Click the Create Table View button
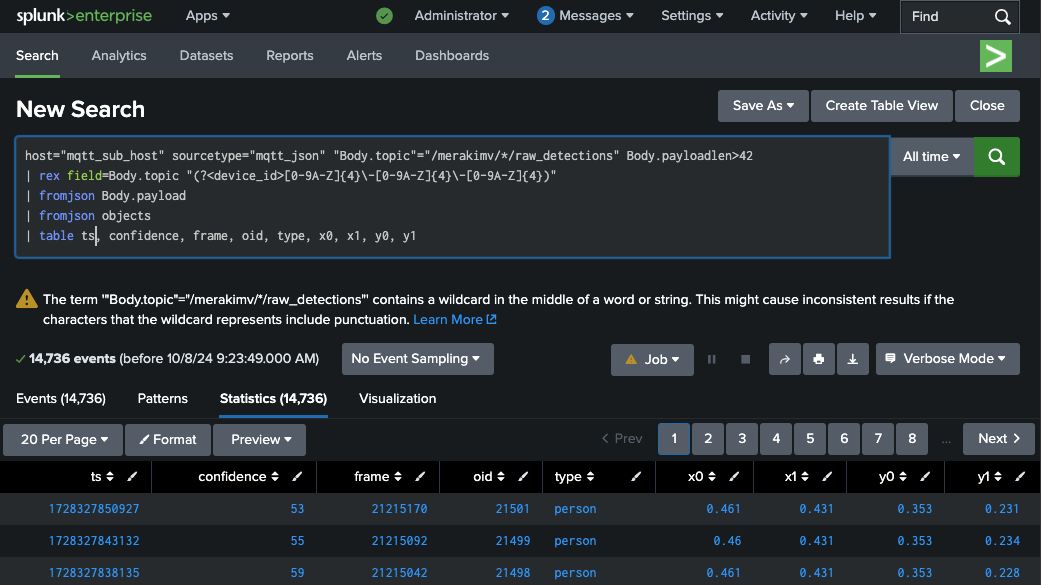Screen dimensions: 1041x585 tap(882, 106)
